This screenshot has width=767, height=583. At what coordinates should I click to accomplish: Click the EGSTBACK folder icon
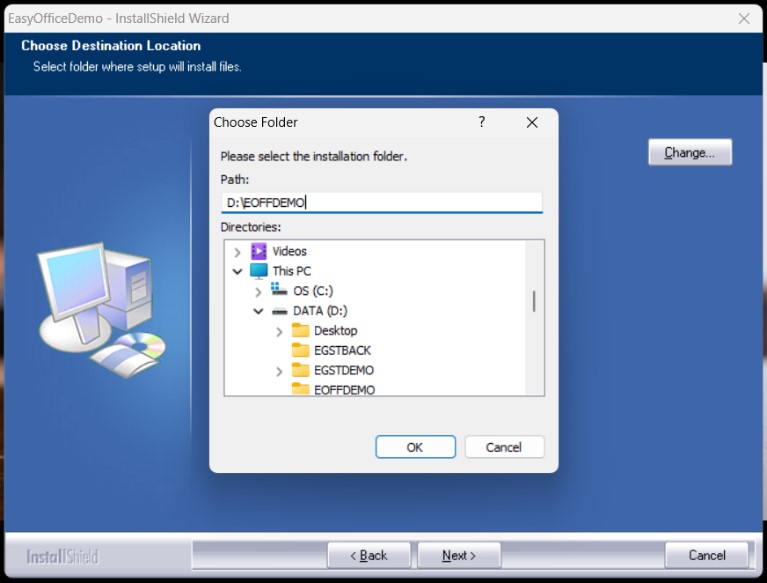pos(300,350)
